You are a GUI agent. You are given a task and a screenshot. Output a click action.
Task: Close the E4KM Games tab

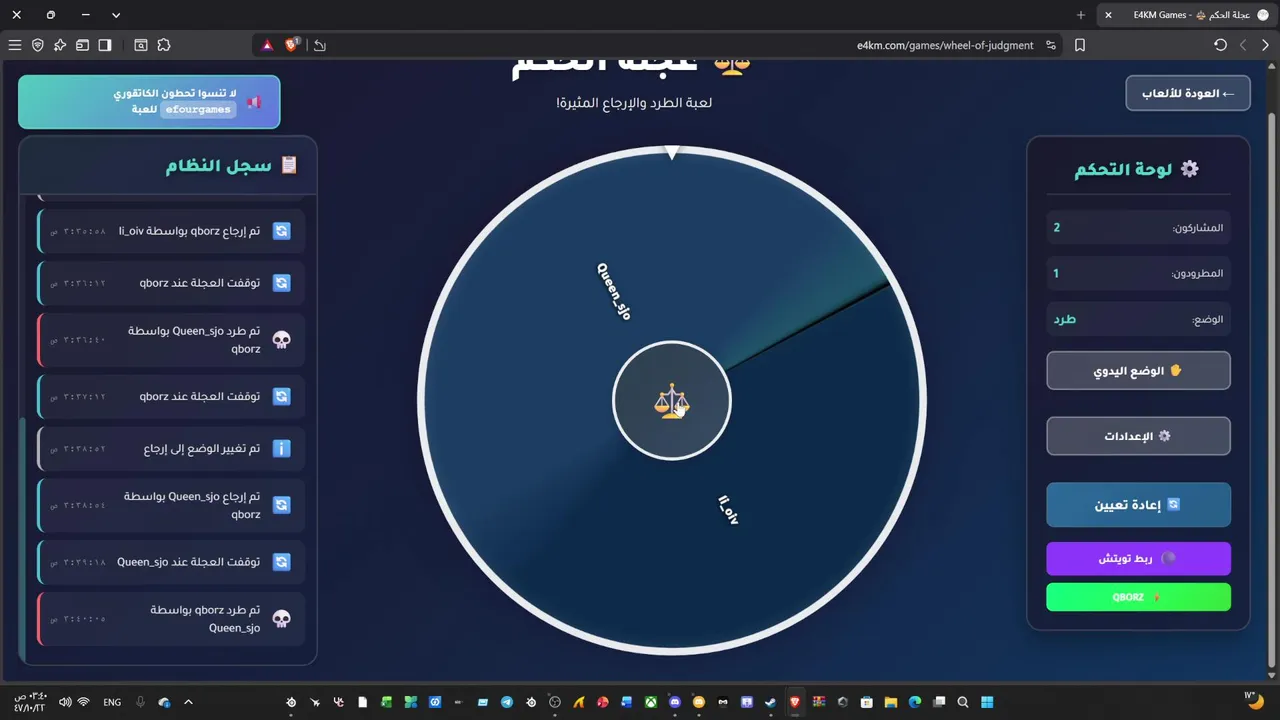(1109, 15)
